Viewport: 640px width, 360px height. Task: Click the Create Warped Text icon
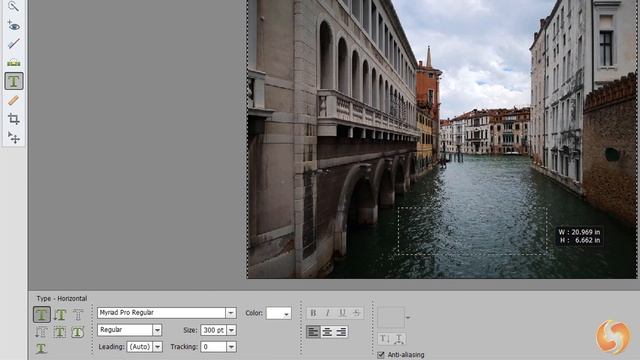coord(399,338)
